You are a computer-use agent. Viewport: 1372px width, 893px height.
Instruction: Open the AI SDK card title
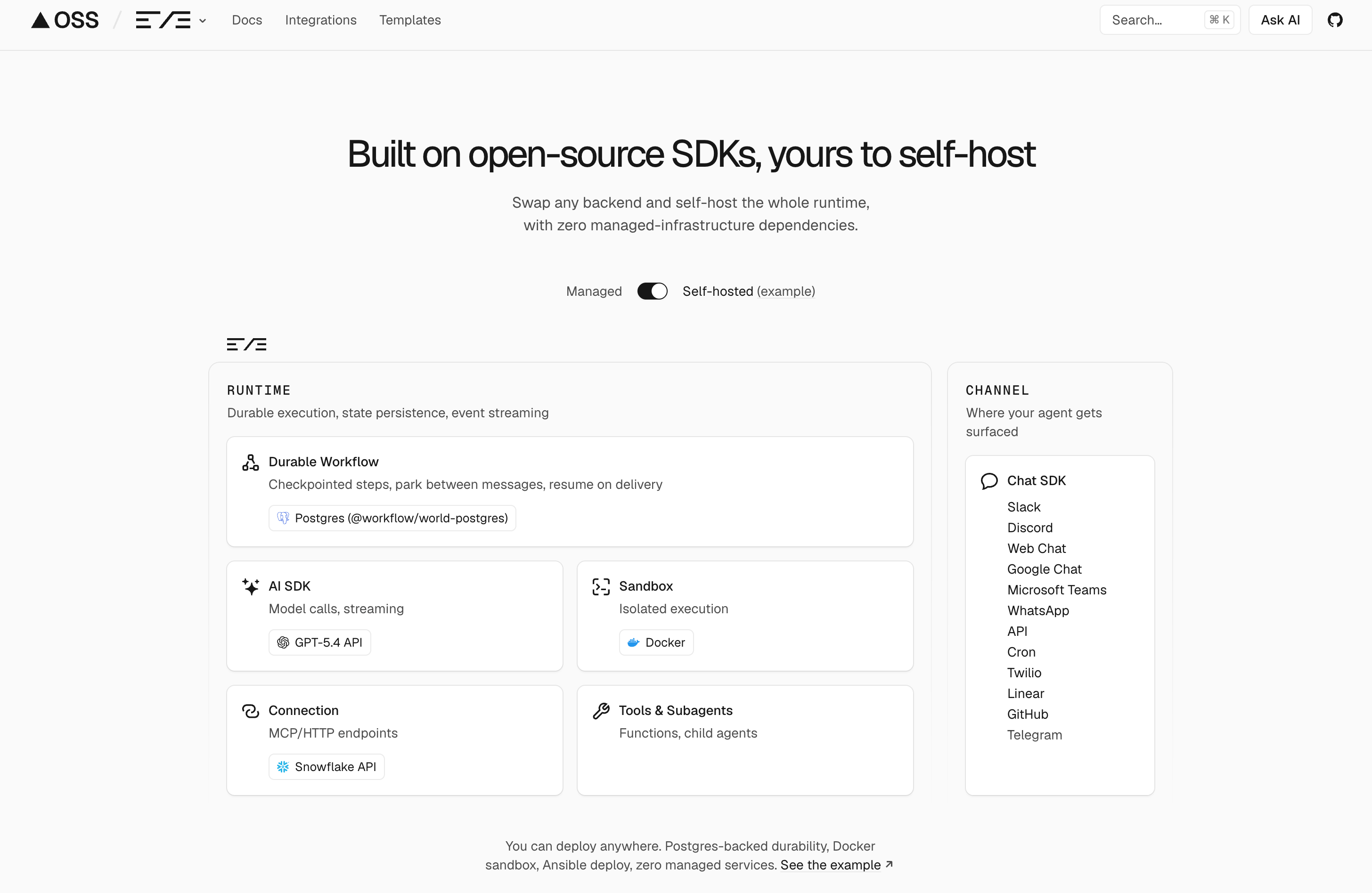[289, 586]
